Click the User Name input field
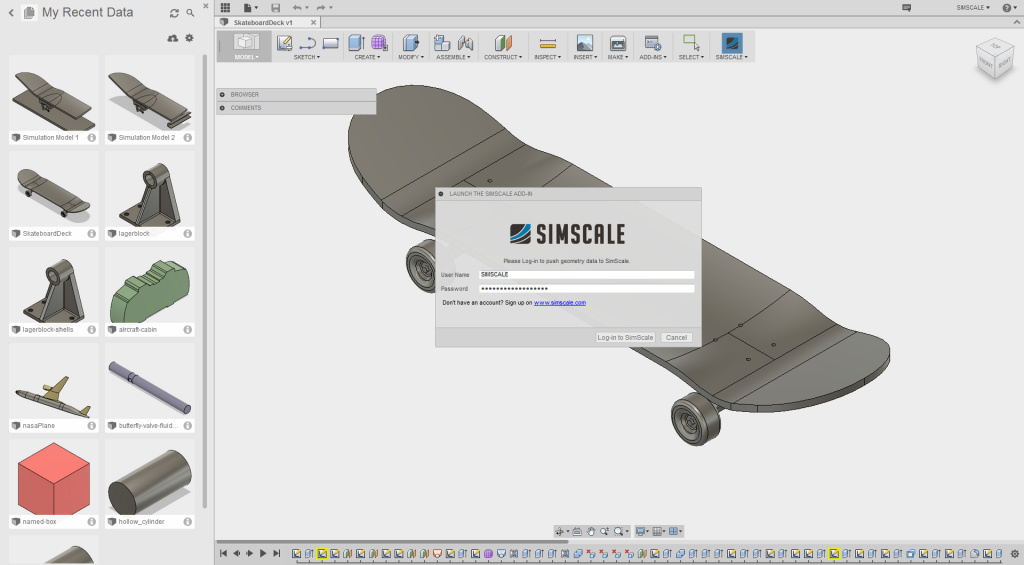The height and width of the screenshot is (565, 1024). click(586, 274)
